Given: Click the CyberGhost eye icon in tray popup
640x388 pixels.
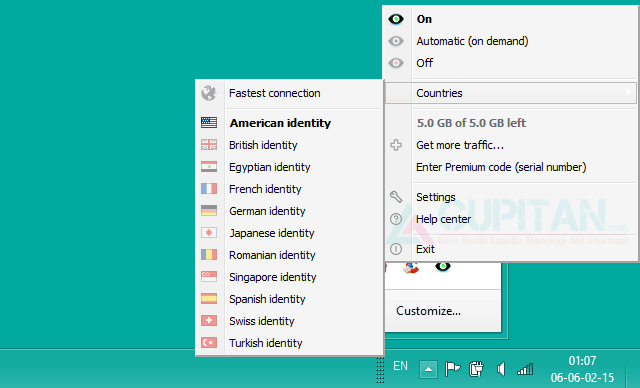Looking at the screenshot, I should (442, 267).
